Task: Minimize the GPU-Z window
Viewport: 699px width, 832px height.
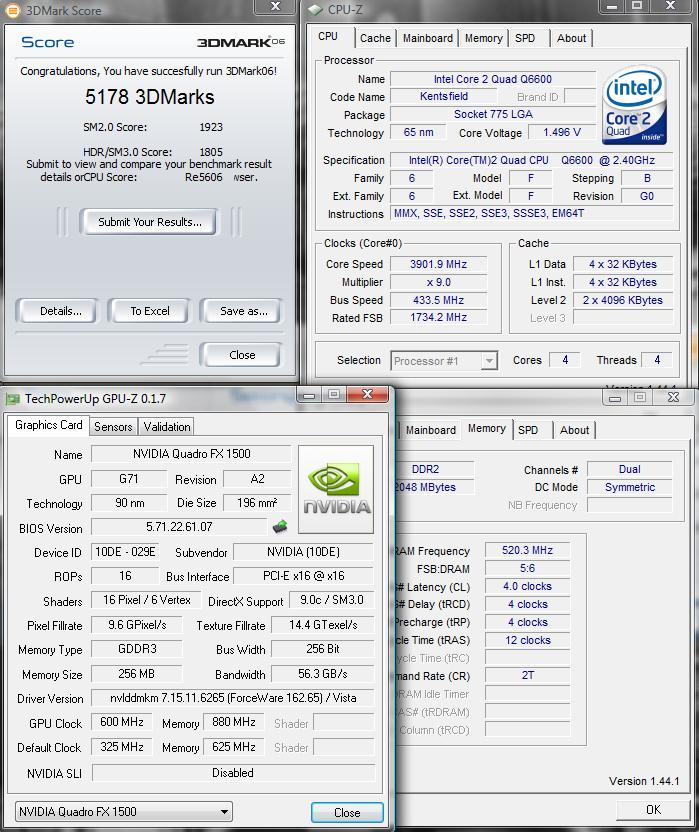Action: click(309, 395)
